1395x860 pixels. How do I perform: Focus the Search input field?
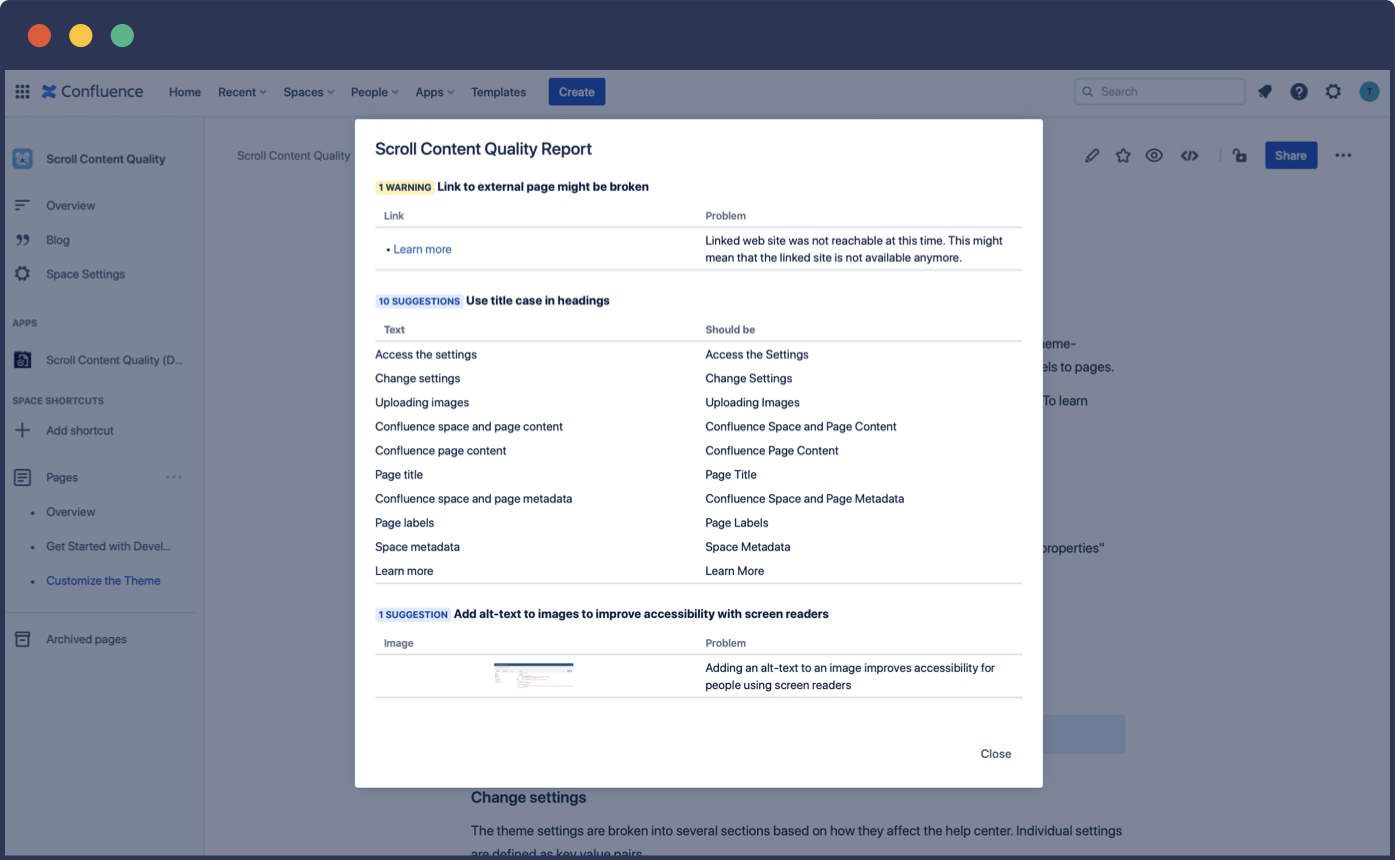pyautogui.click(x=1160, y=92)
